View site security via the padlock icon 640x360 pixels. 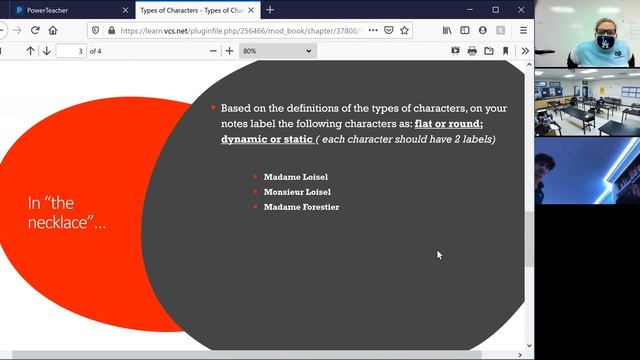tap(111, 30)
